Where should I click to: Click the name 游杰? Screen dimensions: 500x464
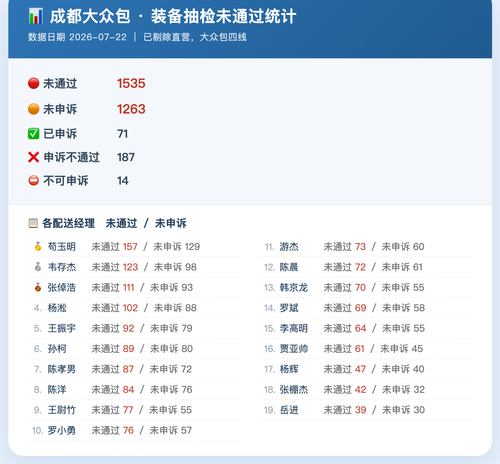click(289, 247)
